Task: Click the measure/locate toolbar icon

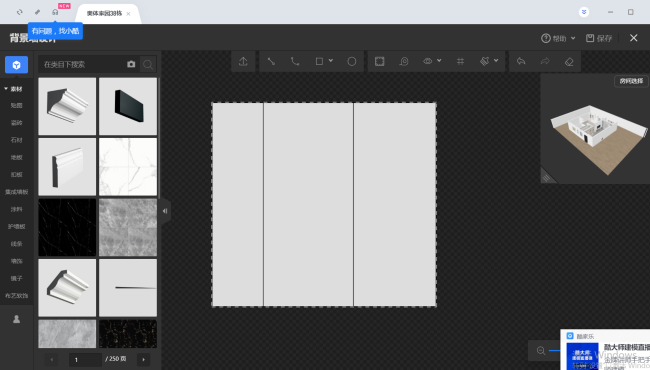Action: click(404, 61)
